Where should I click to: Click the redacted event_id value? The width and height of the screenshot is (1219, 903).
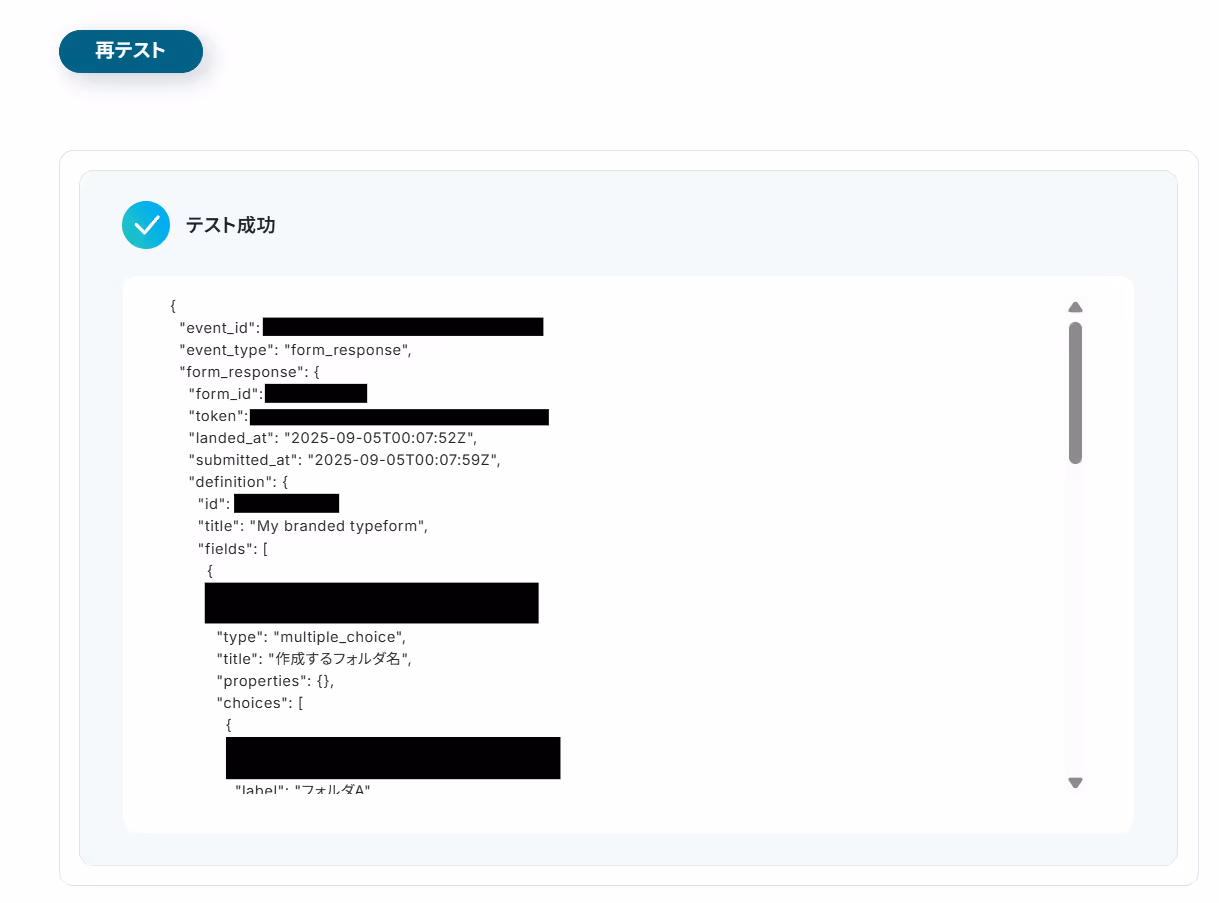(403, 327)
